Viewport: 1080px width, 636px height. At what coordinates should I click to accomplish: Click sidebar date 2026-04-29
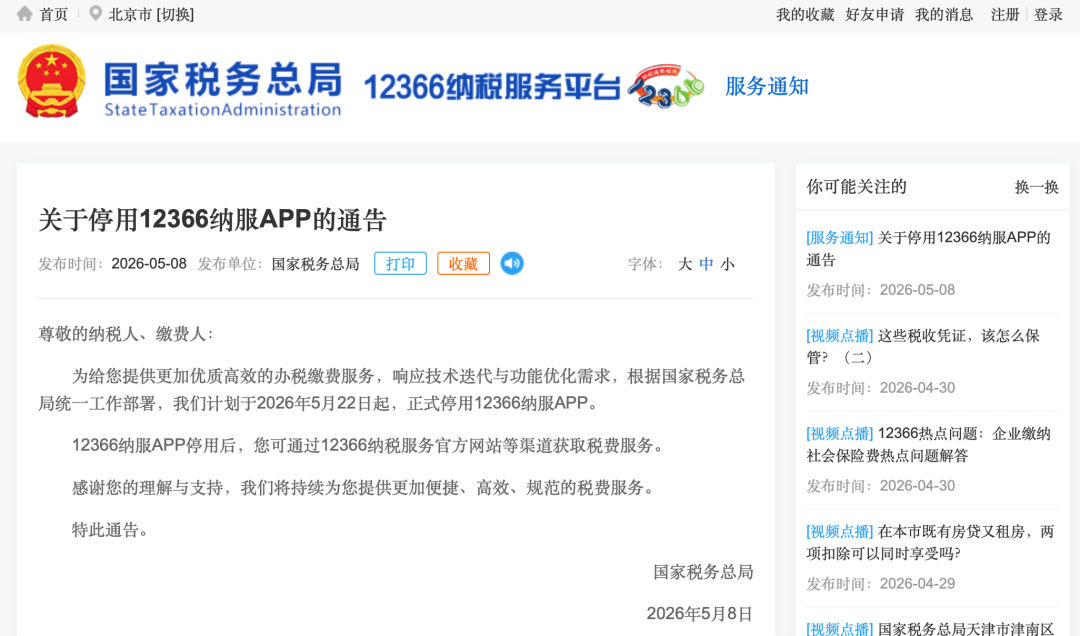coord(917,584)
